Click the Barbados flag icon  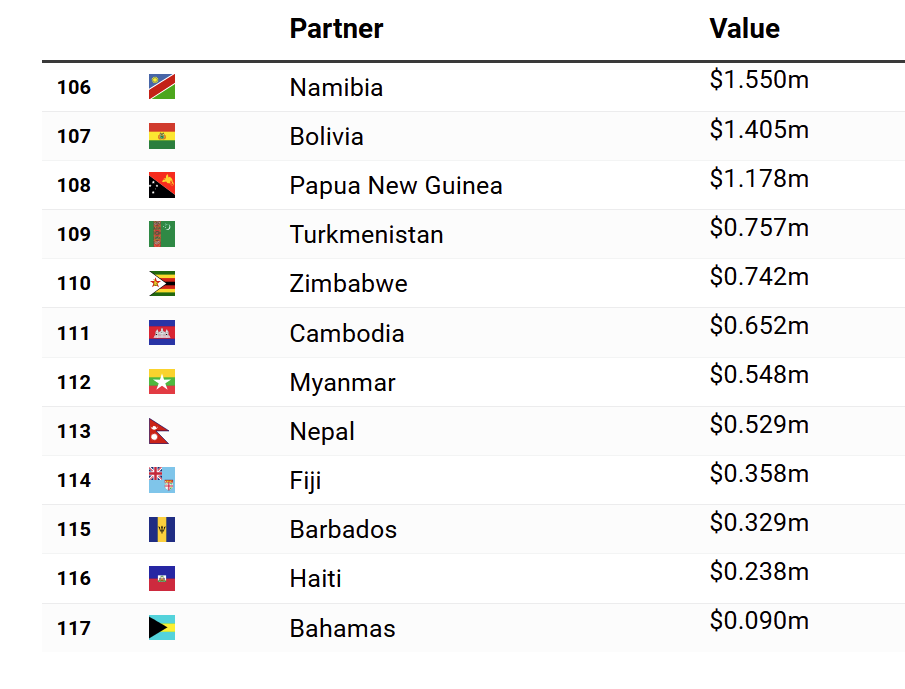click(162, 529)
